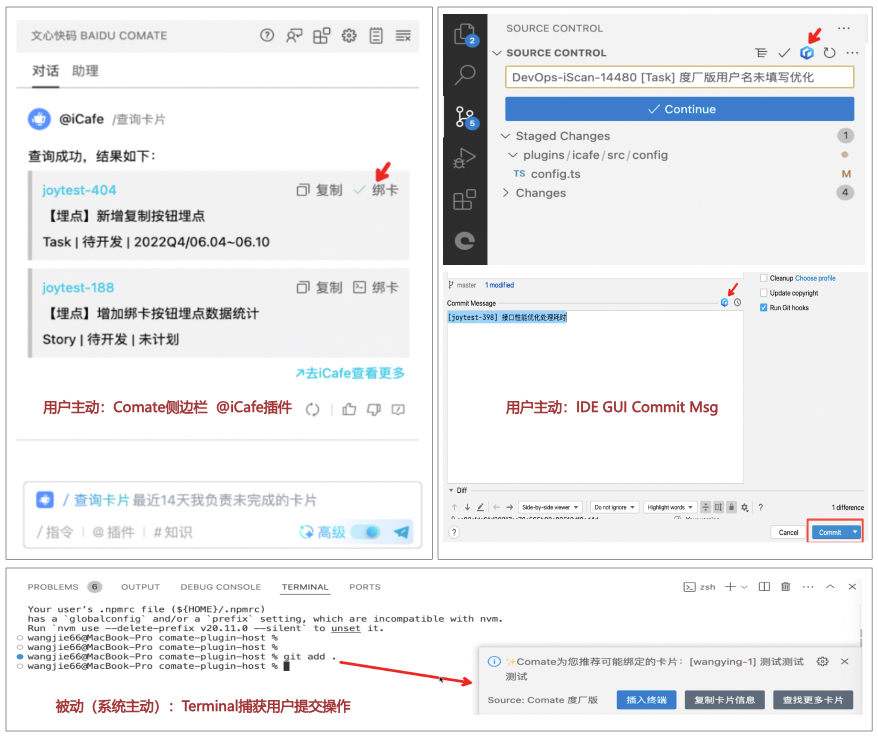The image size is (878, 738).
Task: Open the Highlight words dropdown
Action: pyautogui.click(x=670, y=507)
